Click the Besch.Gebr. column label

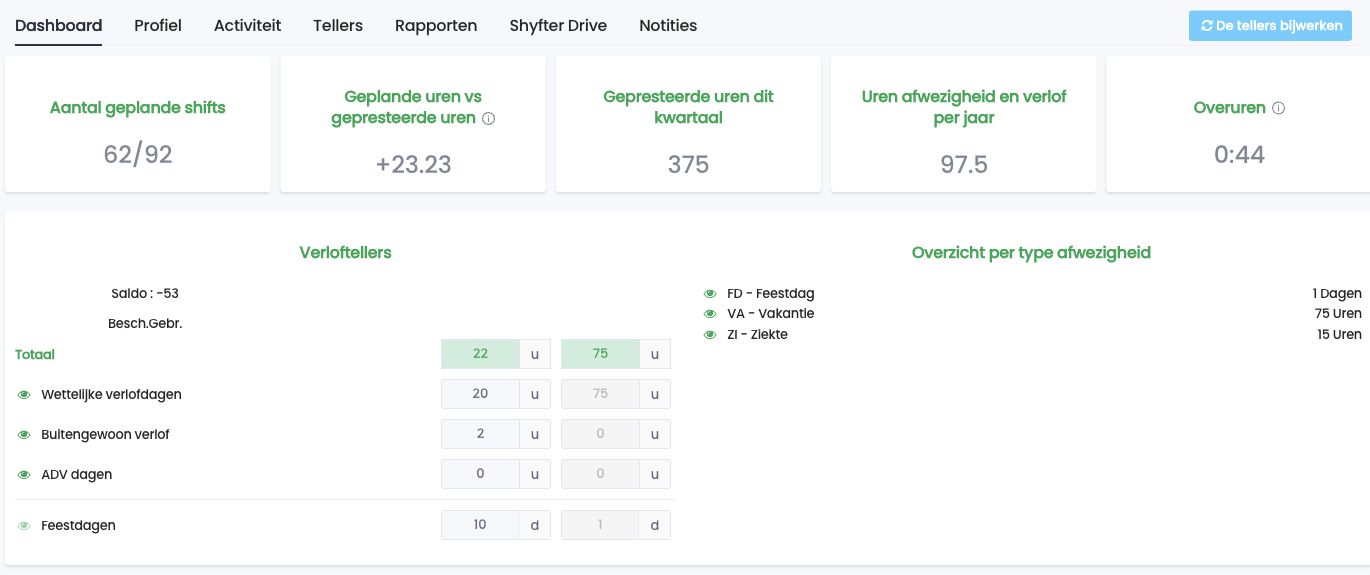pyautogui.click(x=145, y=324)
